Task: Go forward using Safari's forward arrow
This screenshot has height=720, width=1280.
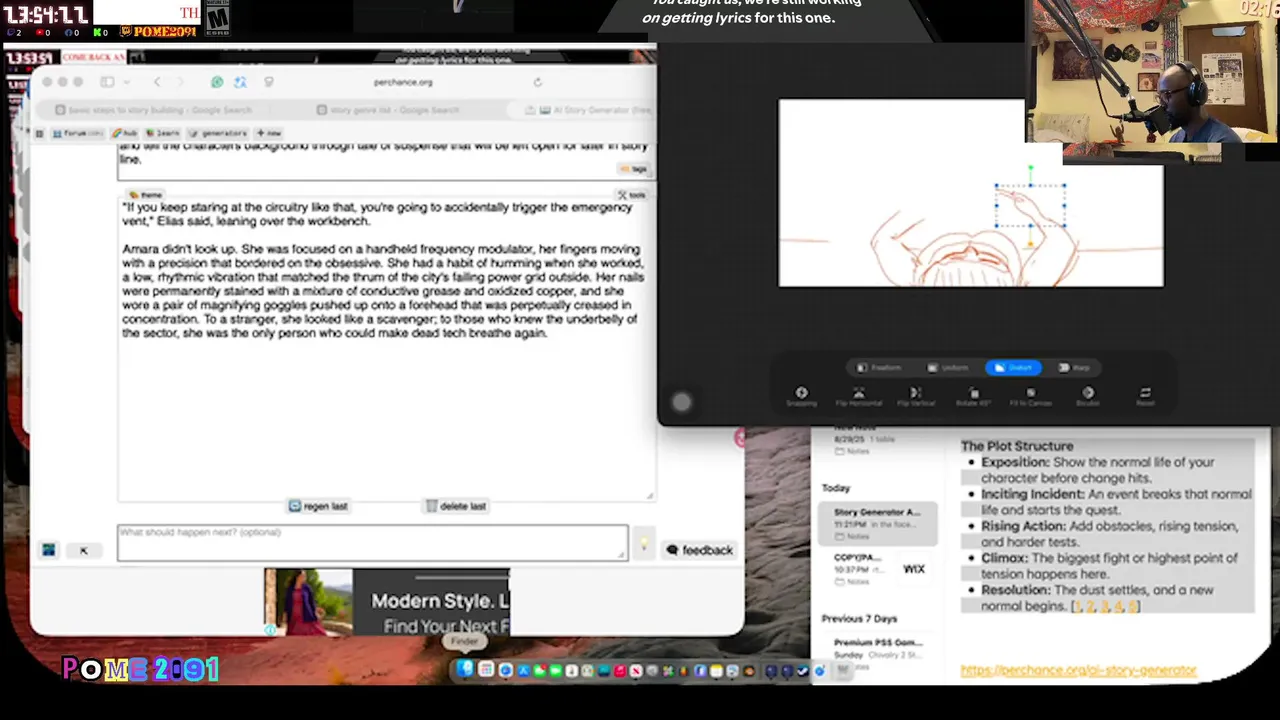Action: tap(181, 82)
